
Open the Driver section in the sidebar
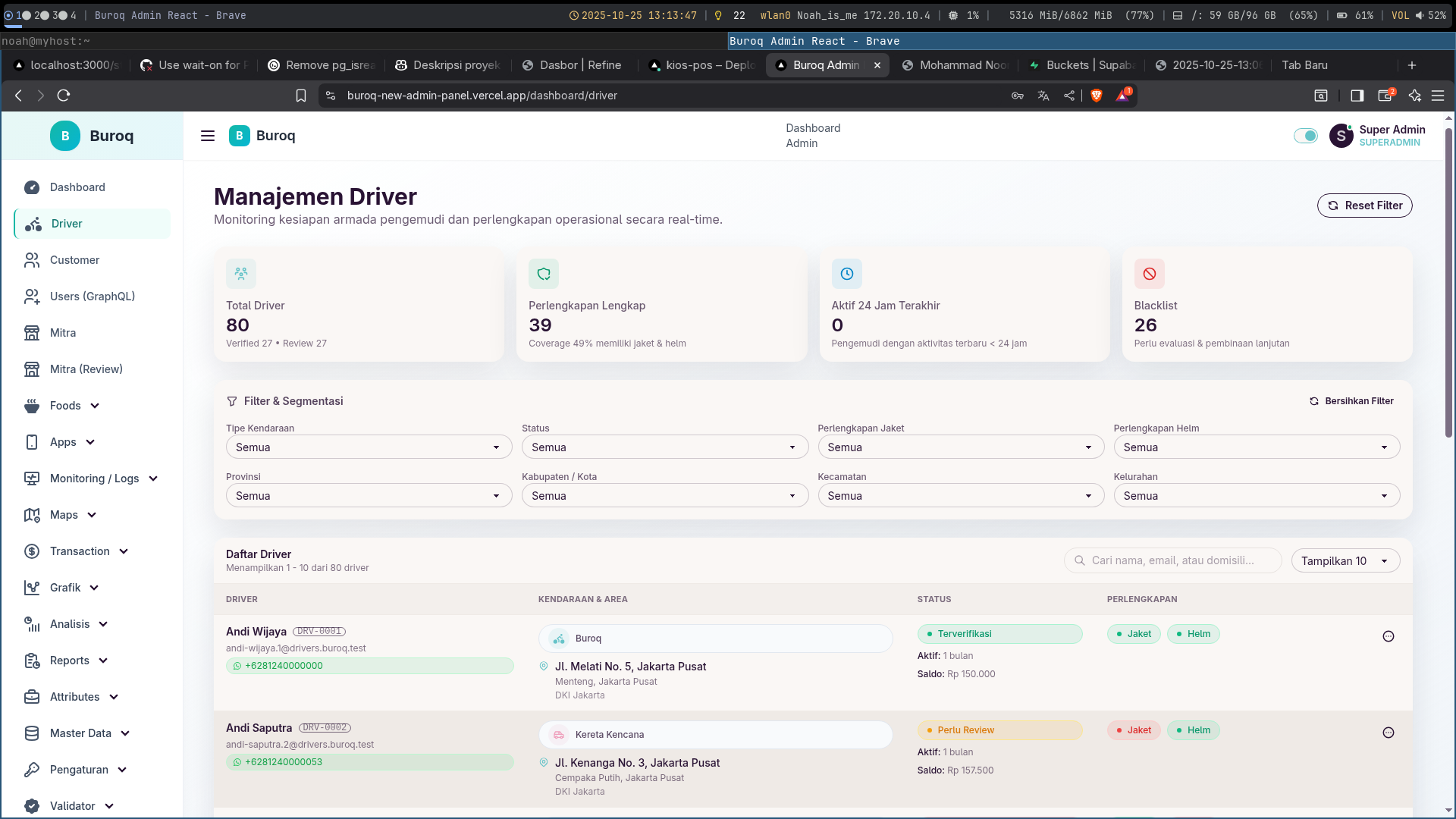coord(67,224)
